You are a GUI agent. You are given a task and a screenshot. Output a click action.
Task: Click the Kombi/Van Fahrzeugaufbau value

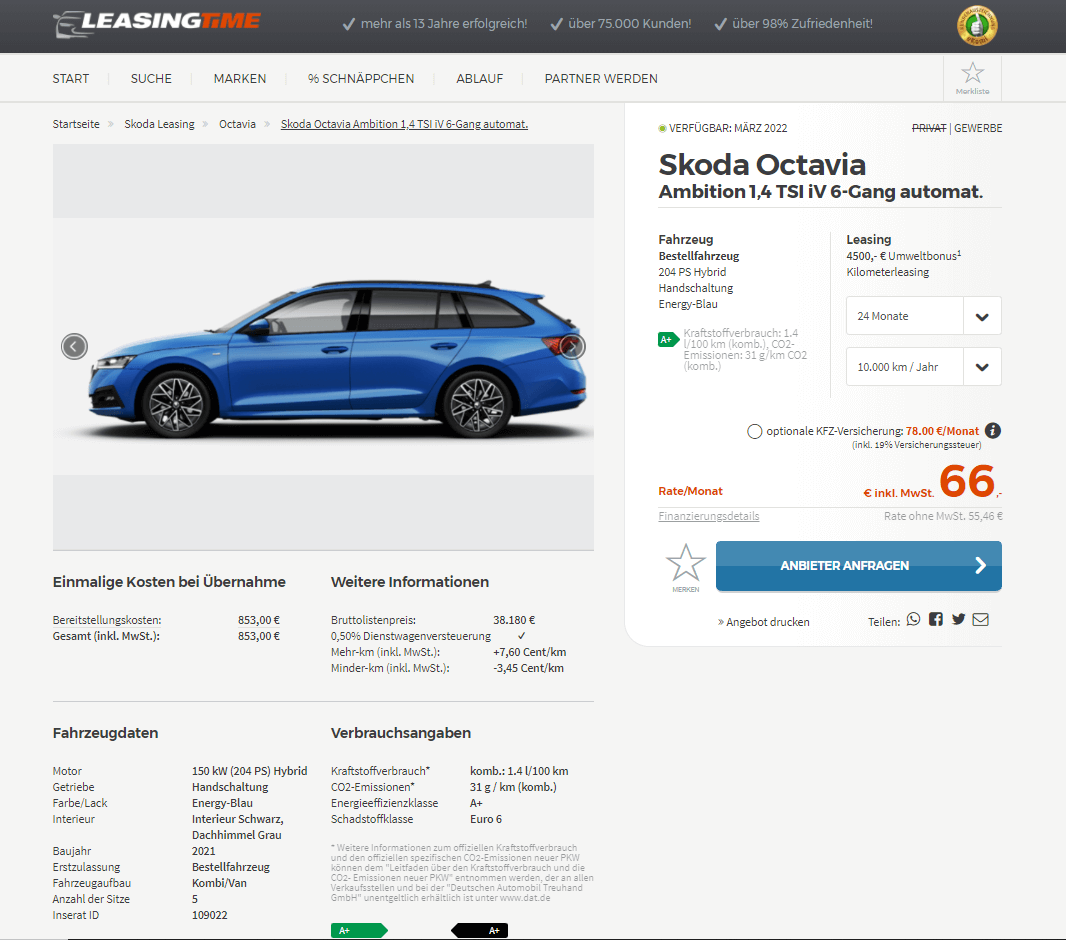(219, 883)
